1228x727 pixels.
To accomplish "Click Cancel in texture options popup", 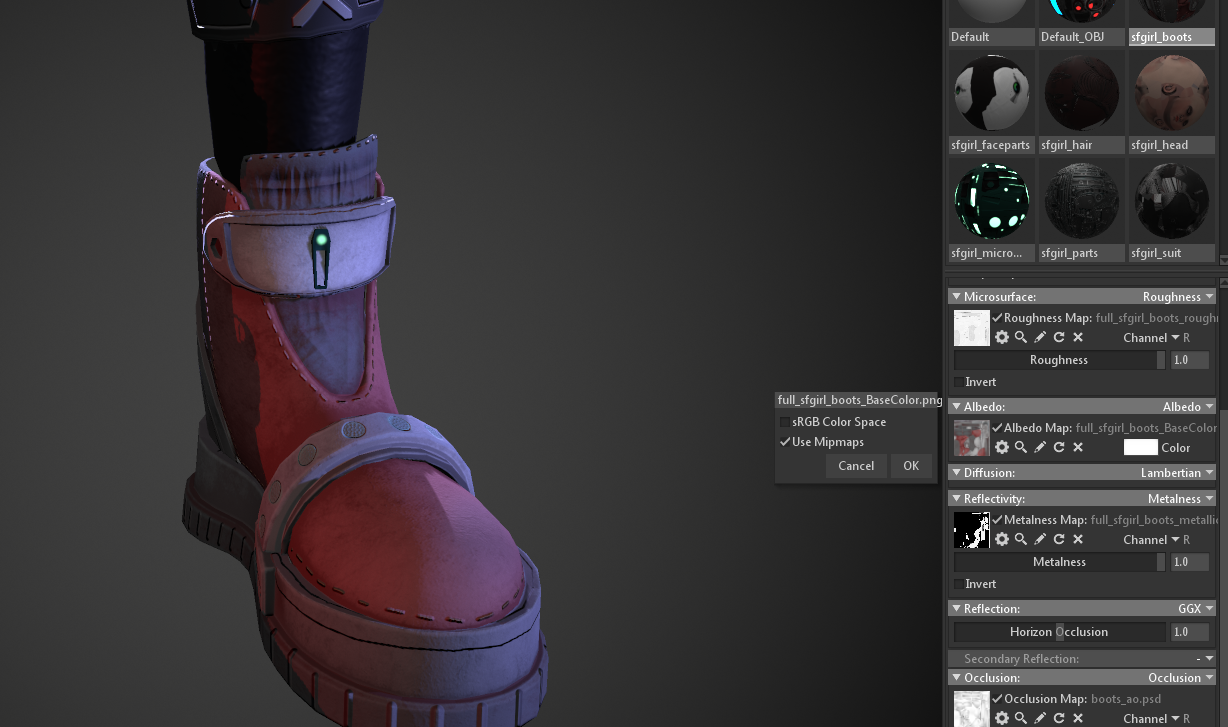I will tap(856, 466).
